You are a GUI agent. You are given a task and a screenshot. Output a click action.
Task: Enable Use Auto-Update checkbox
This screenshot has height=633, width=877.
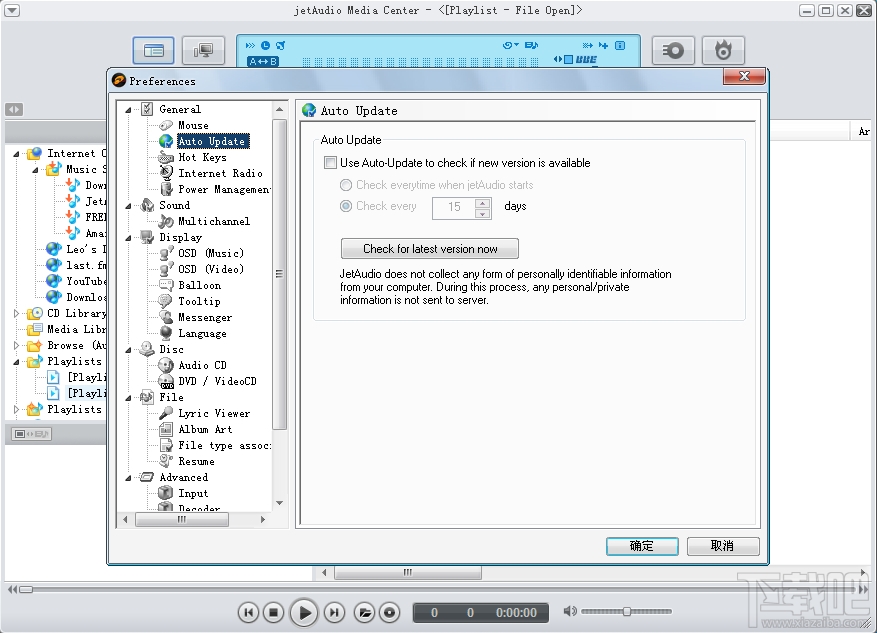329,163
